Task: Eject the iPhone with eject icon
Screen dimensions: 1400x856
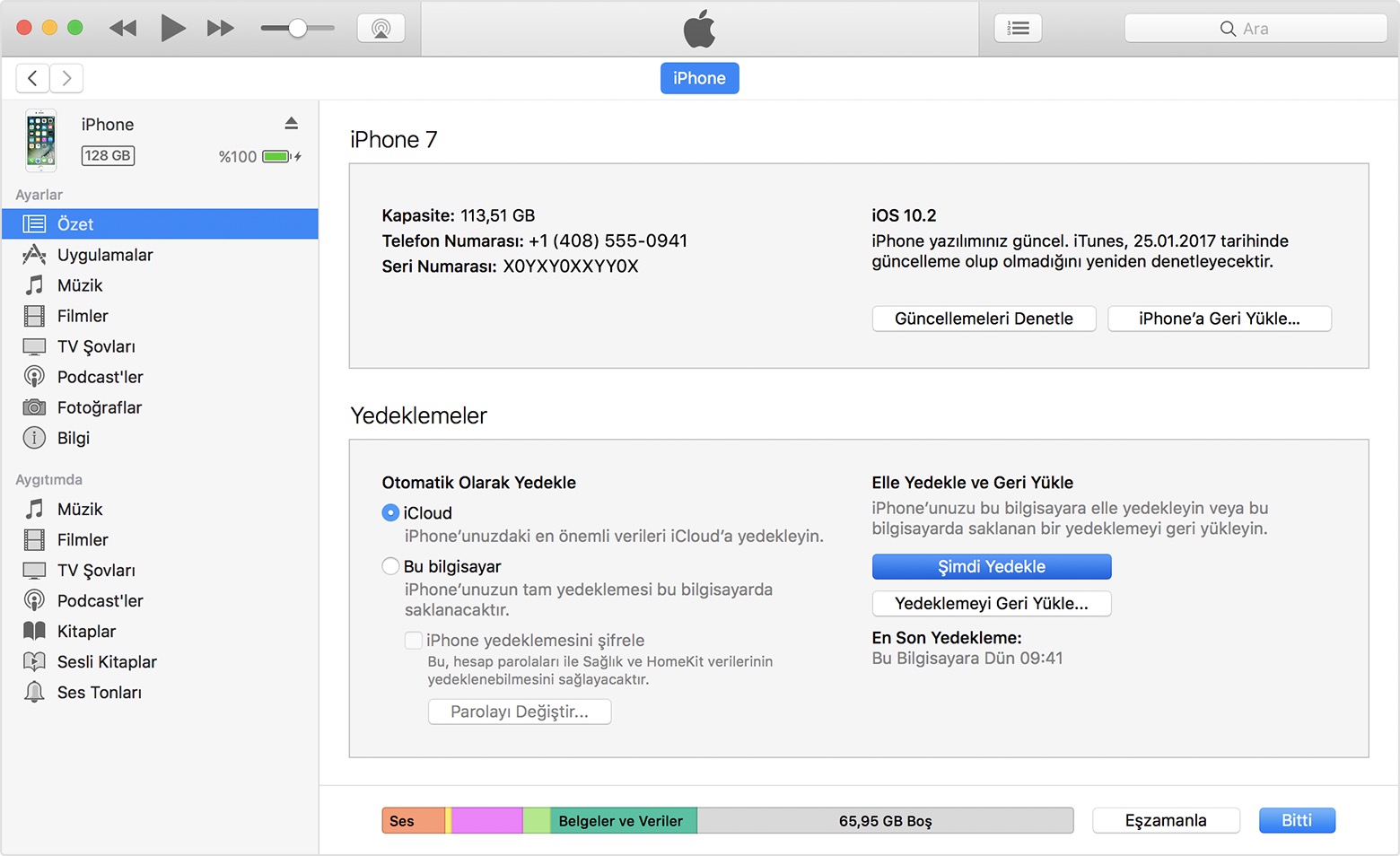Action: point(291,123)
